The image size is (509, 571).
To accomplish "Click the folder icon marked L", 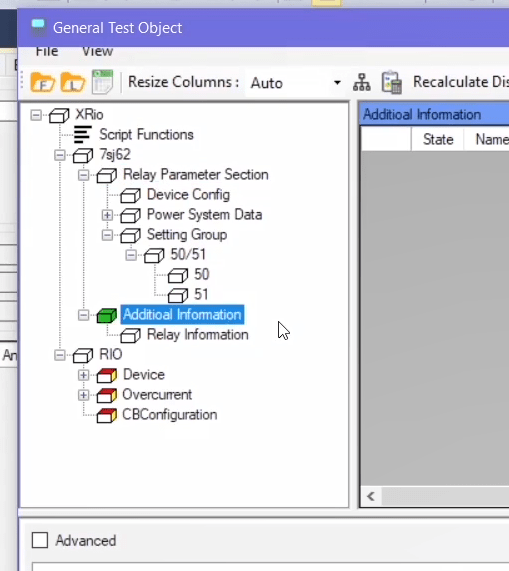I will coord(73,82).
